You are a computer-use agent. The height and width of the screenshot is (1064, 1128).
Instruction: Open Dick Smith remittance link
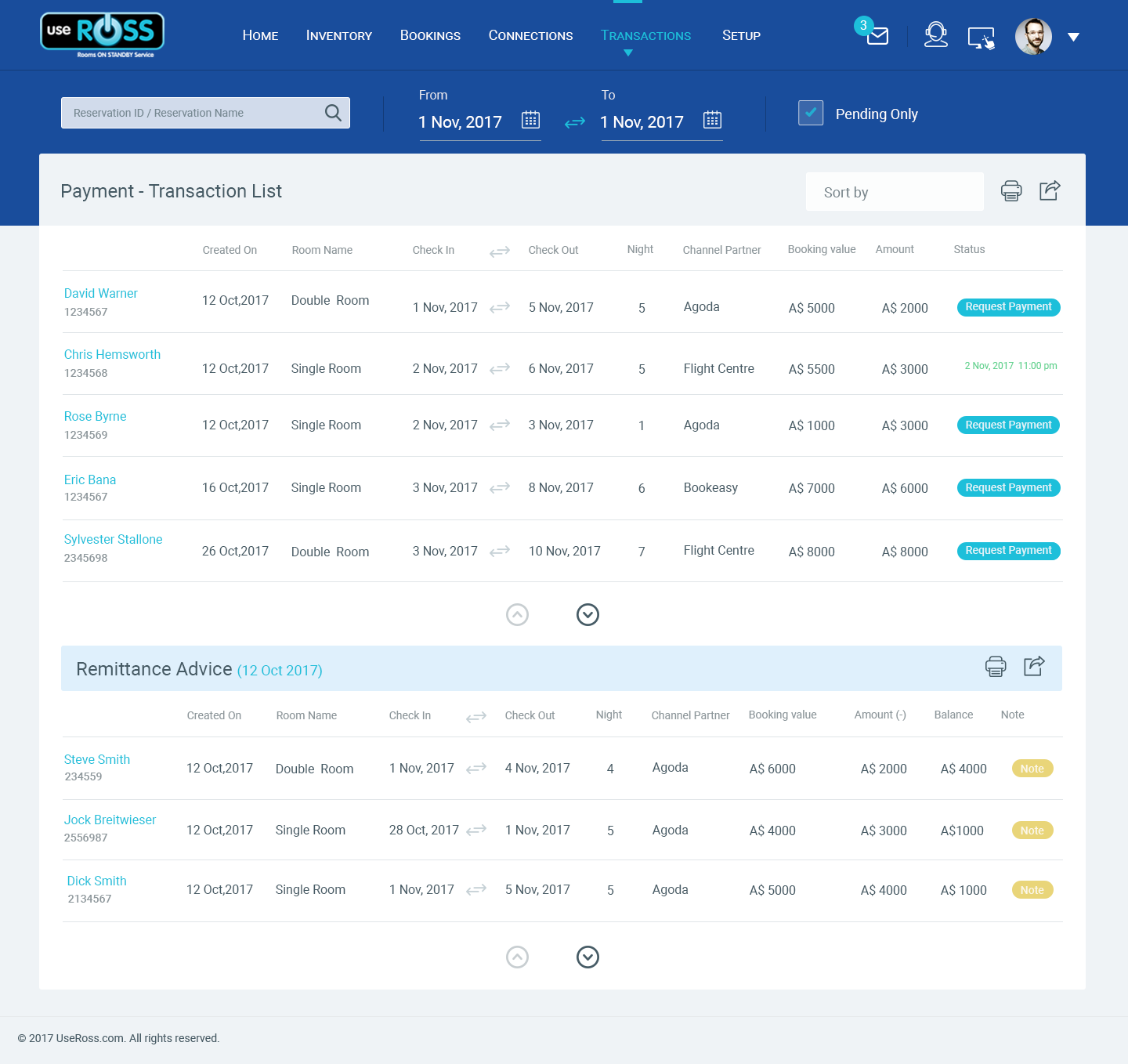click(97, 881)
